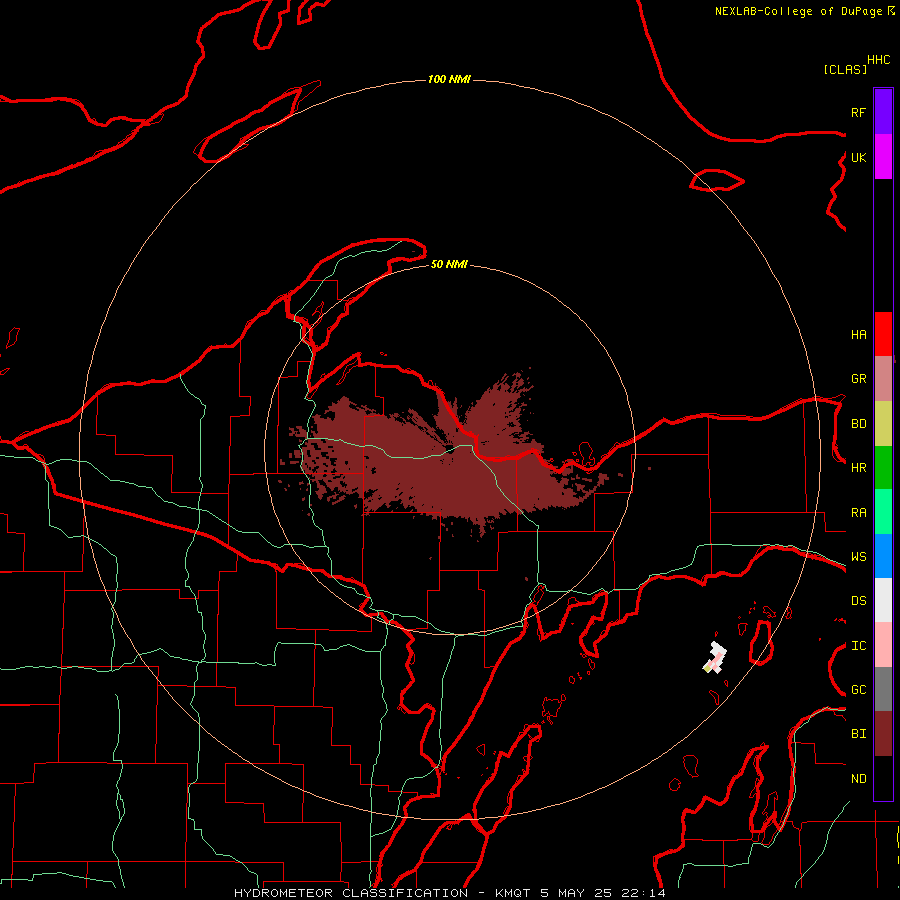Click the 22:14 timestamp
This screenshot has height=900, width=900.
click(x=643, y=893)
